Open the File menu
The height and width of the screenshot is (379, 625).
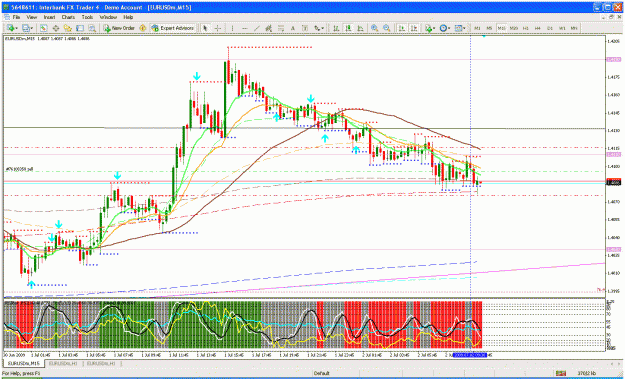point(16,17)
